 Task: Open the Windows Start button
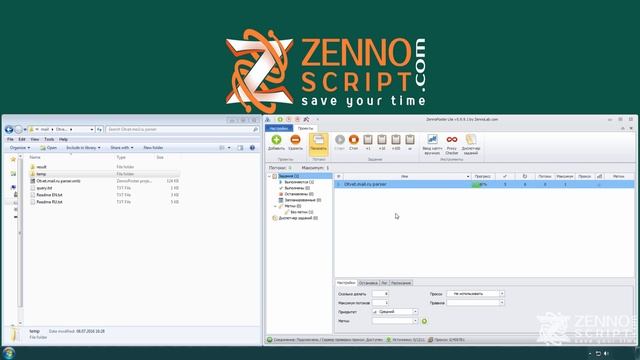9,353
